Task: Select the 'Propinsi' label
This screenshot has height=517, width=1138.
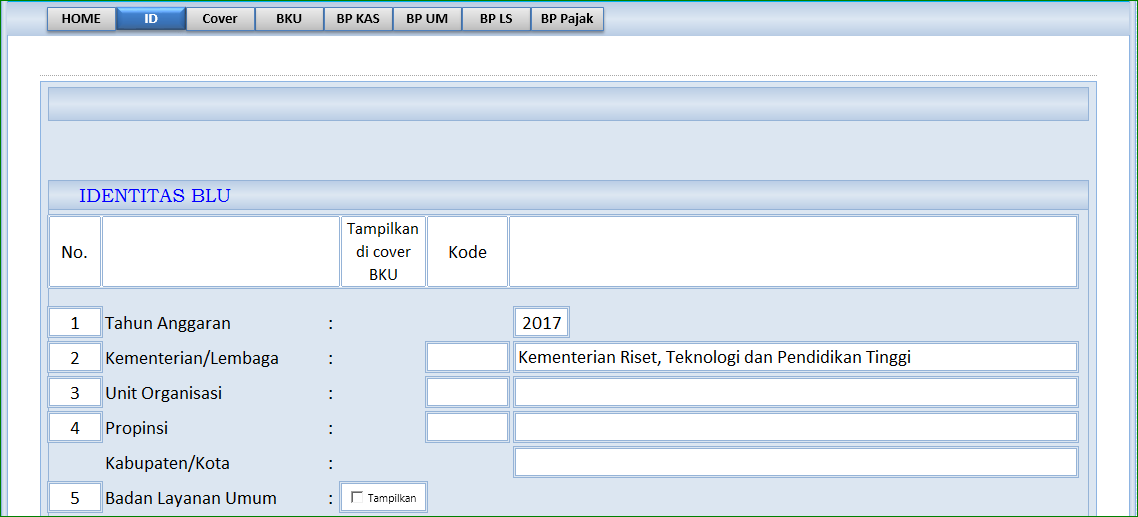Action: coord(136,428)
